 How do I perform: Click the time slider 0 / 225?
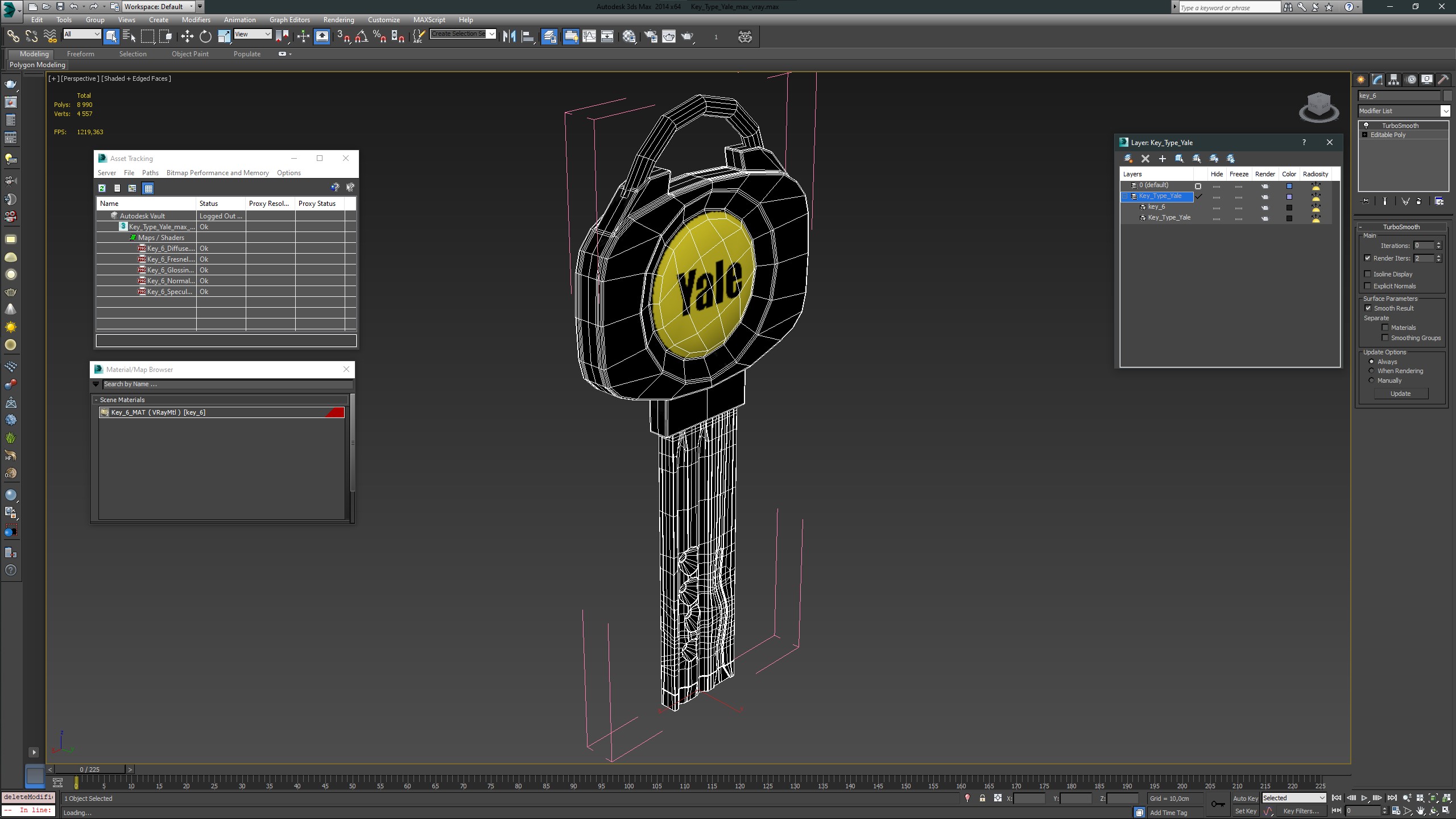90,770
